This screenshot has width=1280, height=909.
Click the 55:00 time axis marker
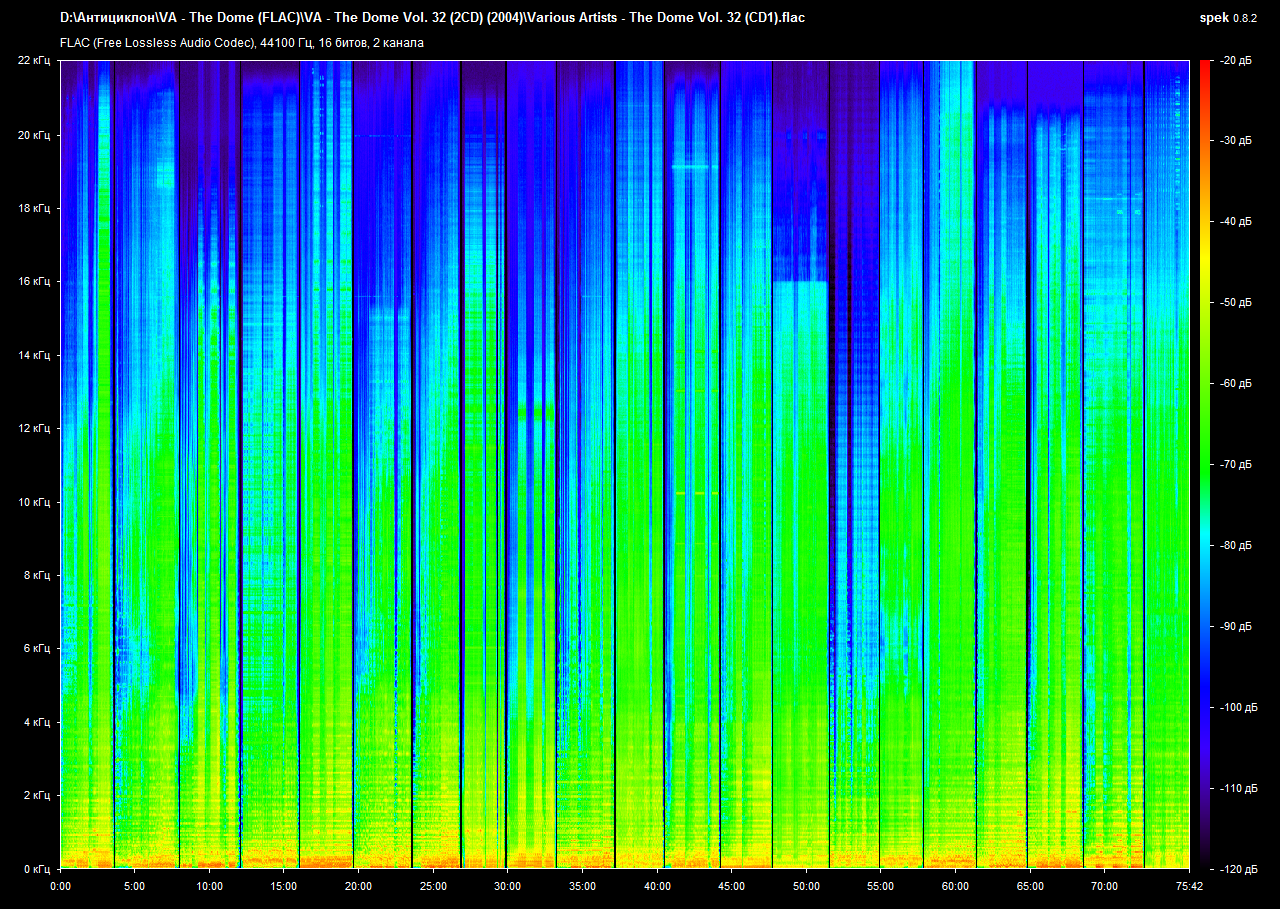click(880, 886)
